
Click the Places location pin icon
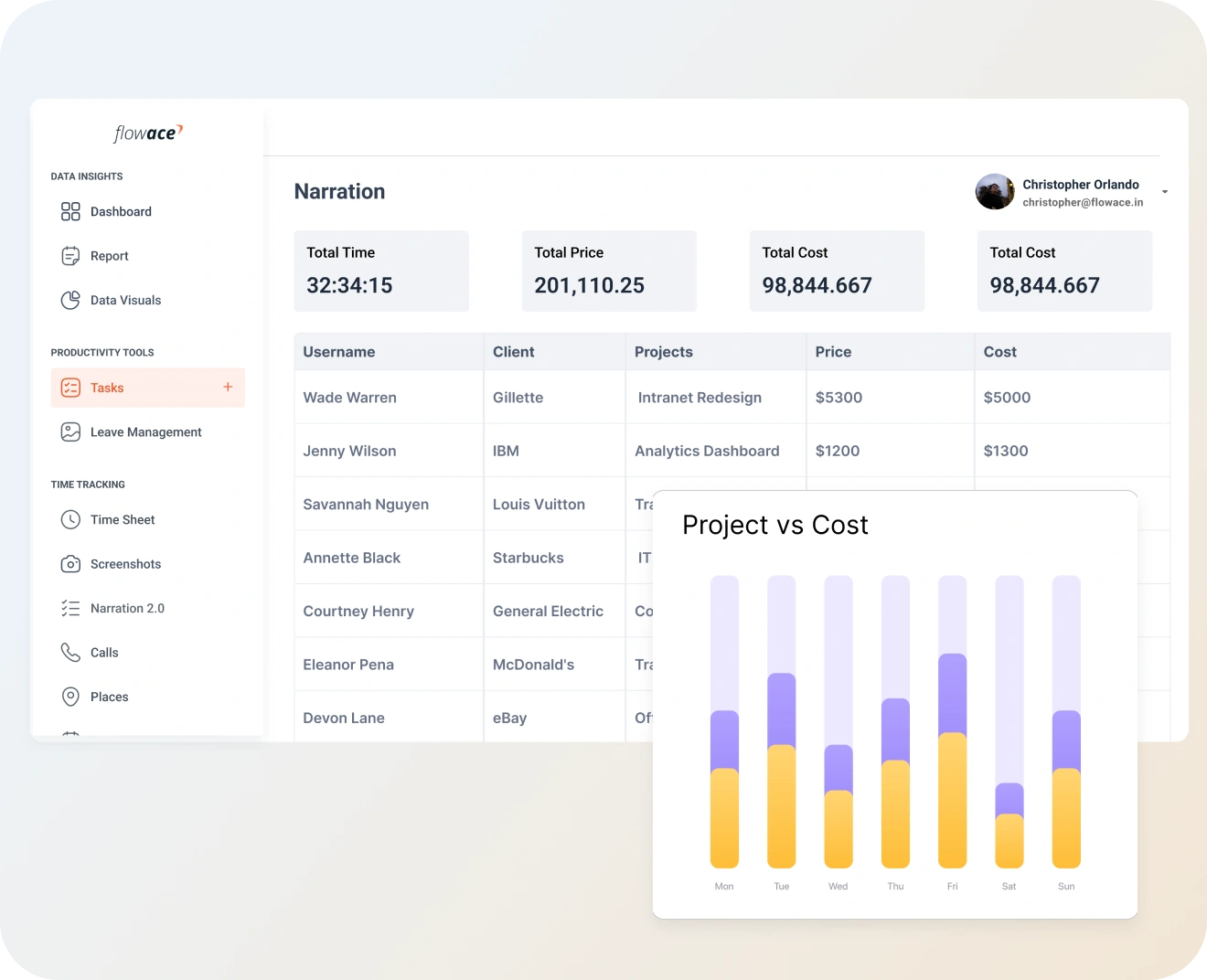(x=70, y=697)
